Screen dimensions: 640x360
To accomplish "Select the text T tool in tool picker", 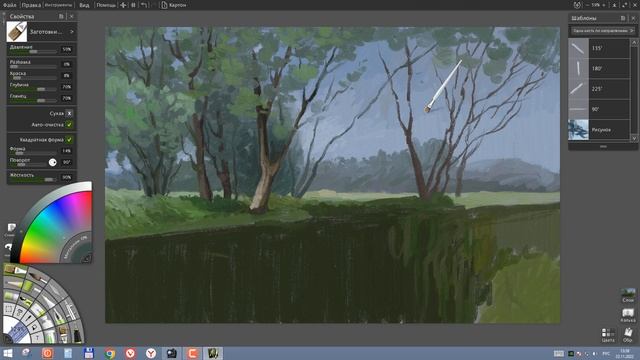I will pos(37,338).
